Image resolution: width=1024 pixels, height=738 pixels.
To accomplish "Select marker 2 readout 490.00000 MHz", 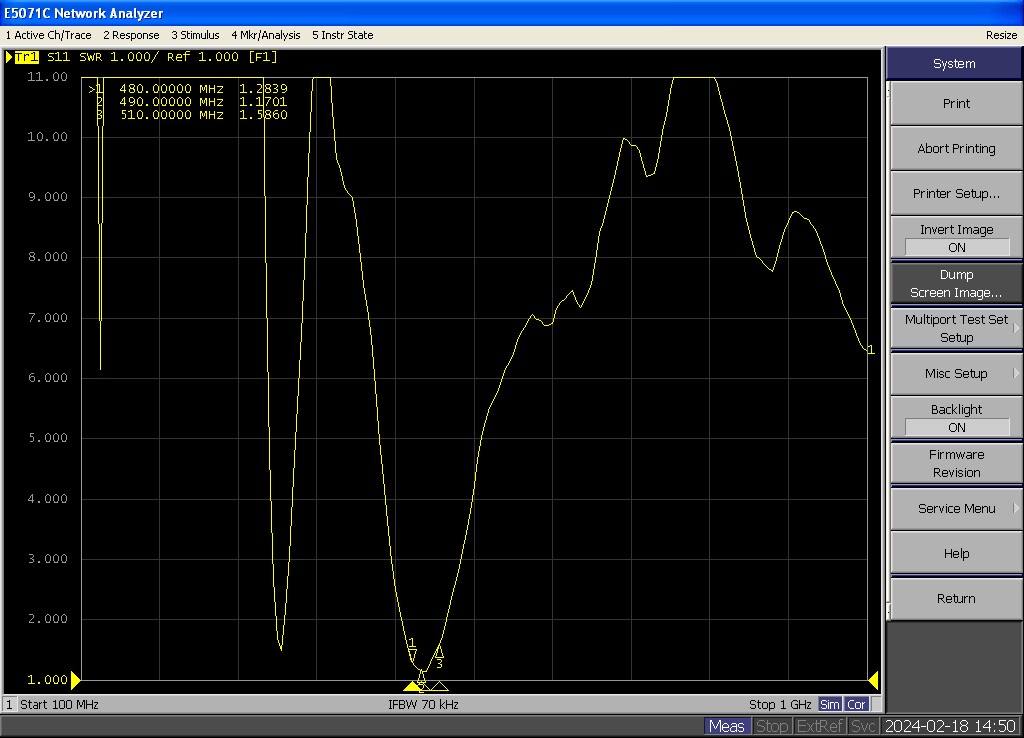I will [x=191, y=102].
